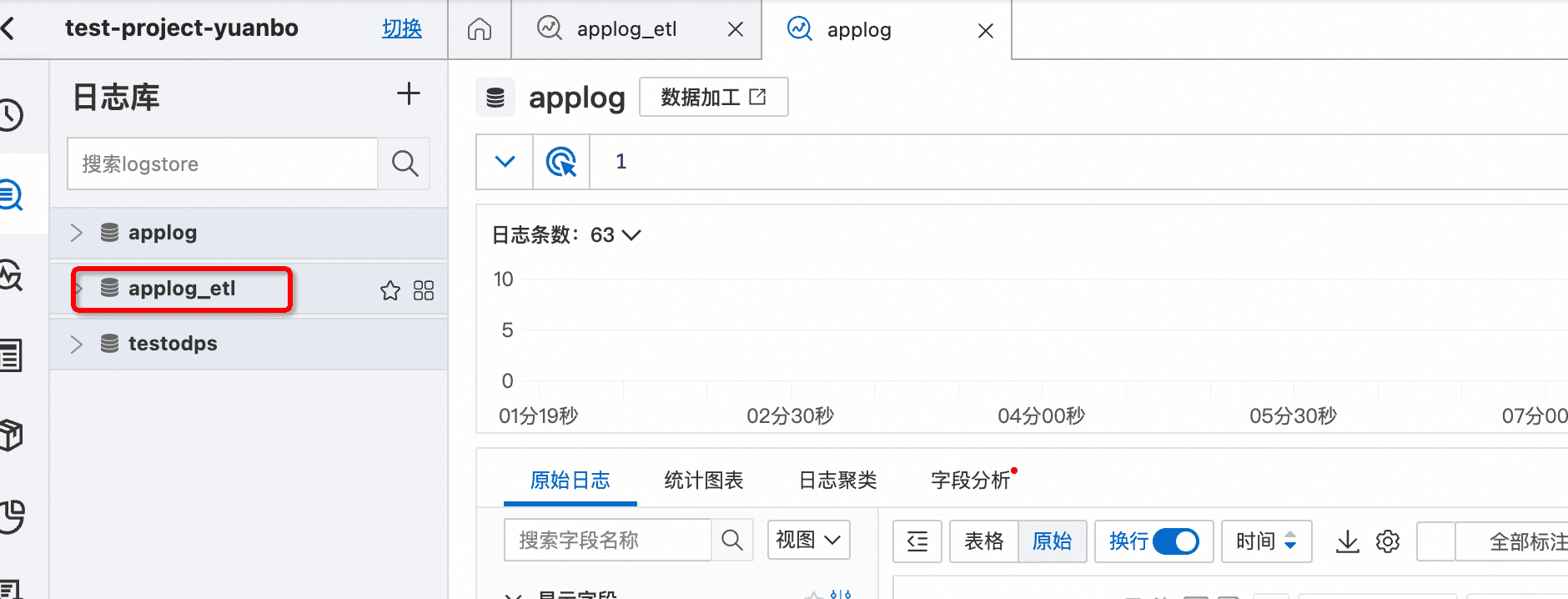Star the applog_etl logstore as favorite
This screenshot has height=599, width=1568.
(389, 290)
